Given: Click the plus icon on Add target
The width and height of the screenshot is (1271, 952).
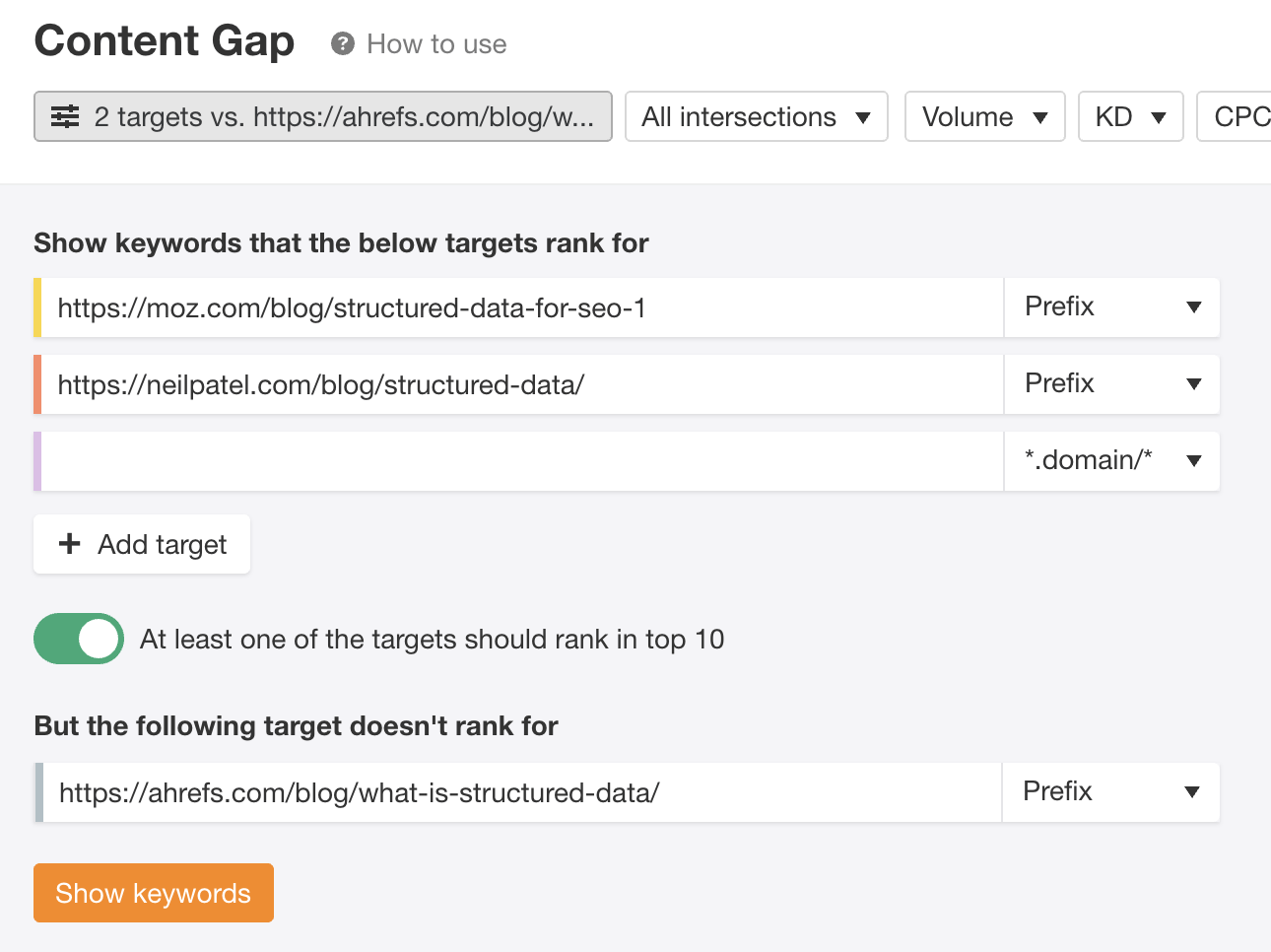Looking at the screenshot, I should 70,544.
